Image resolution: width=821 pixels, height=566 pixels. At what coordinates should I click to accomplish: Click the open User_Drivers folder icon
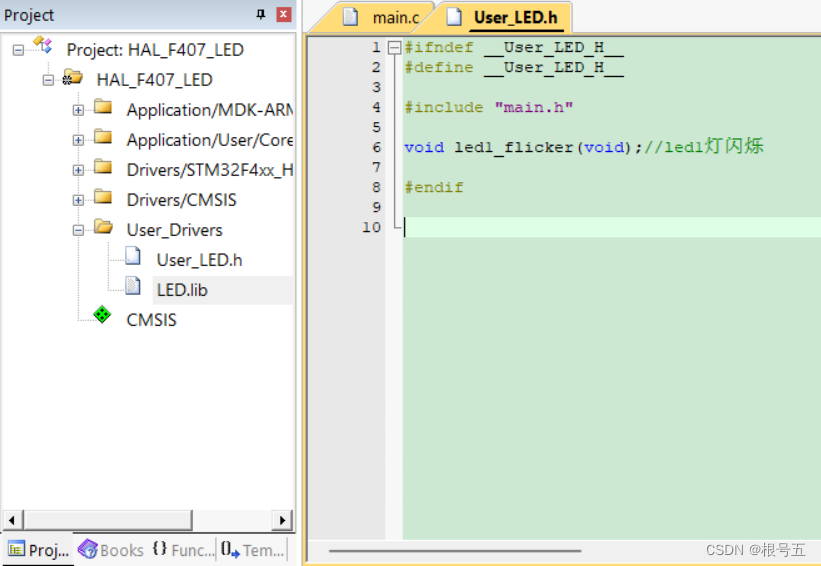pos(103,227)
